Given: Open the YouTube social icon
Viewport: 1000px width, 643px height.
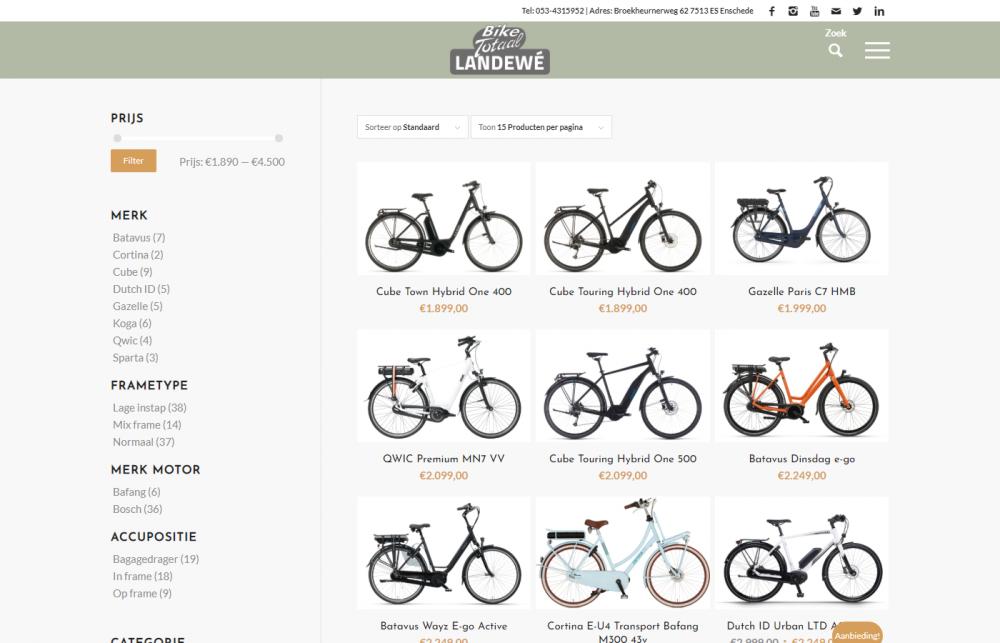Looking at the screenshot, I should click(814, 11).
